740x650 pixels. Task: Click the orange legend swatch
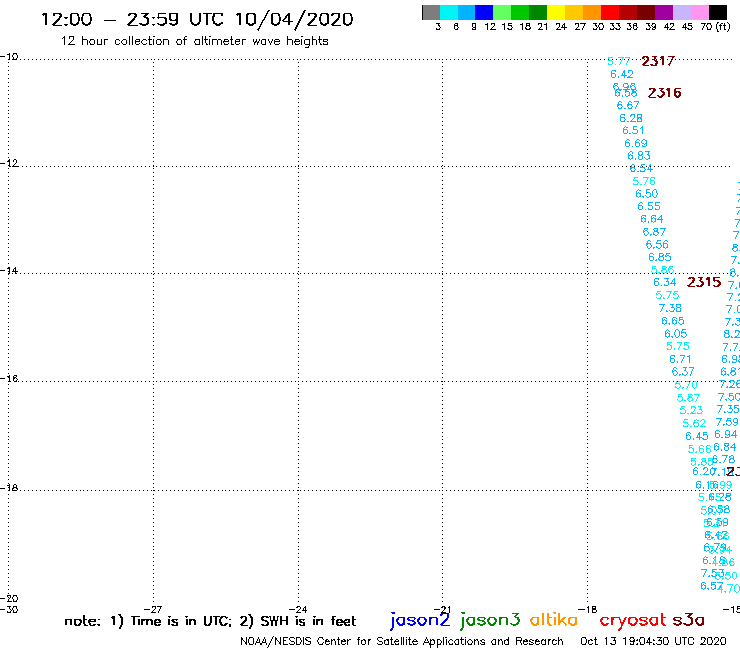pyautogui.click(x=592, y=12)
